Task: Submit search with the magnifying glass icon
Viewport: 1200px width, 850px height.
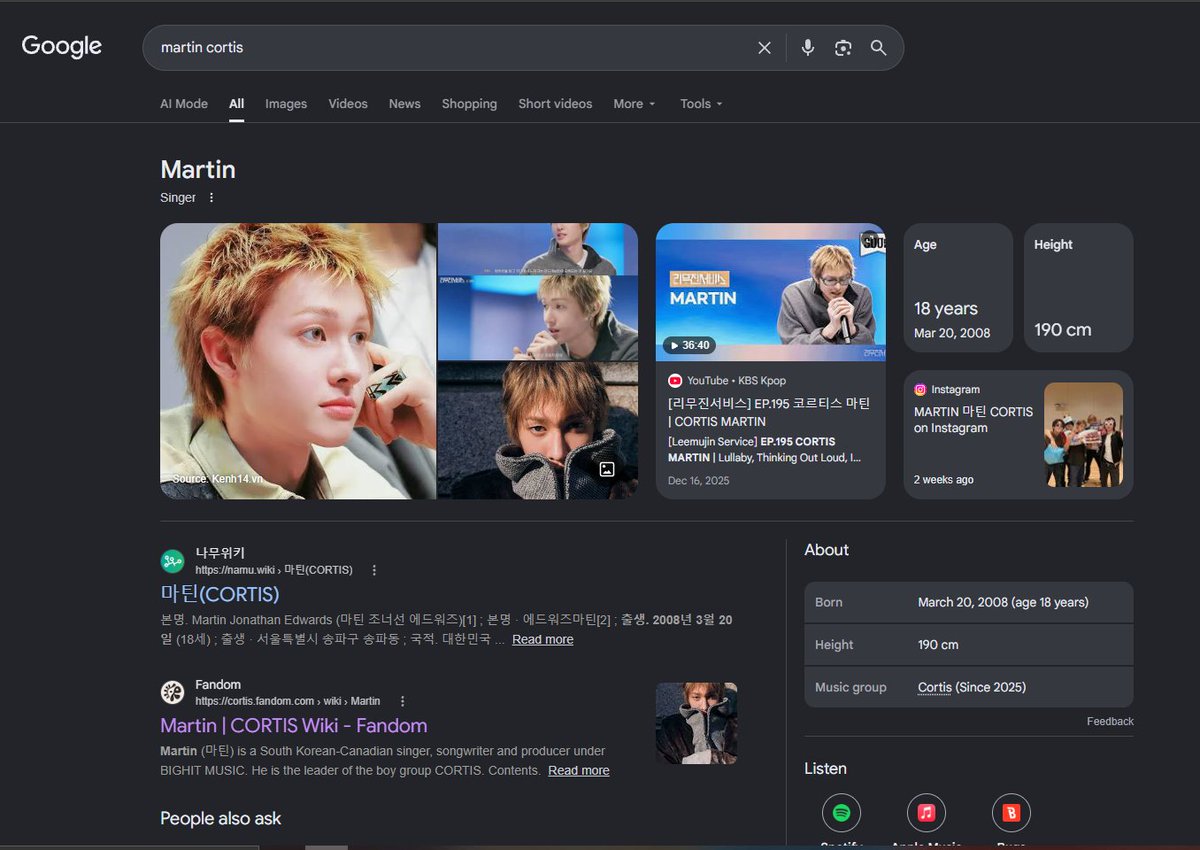Action: (x=878, y=48)
